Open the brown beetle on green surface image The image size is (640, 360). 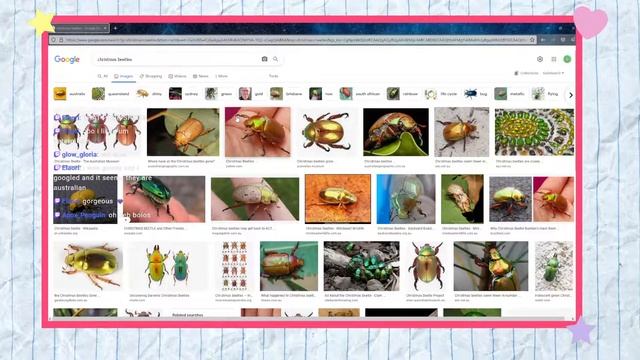click(x=289, y=266)
